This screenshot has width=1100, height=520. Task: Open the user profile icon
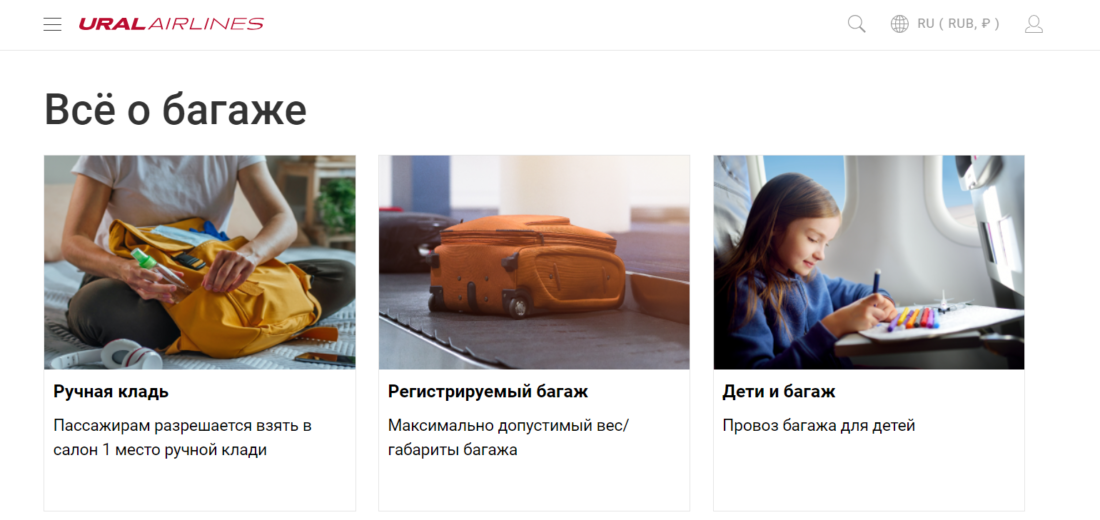point(1033,25)
